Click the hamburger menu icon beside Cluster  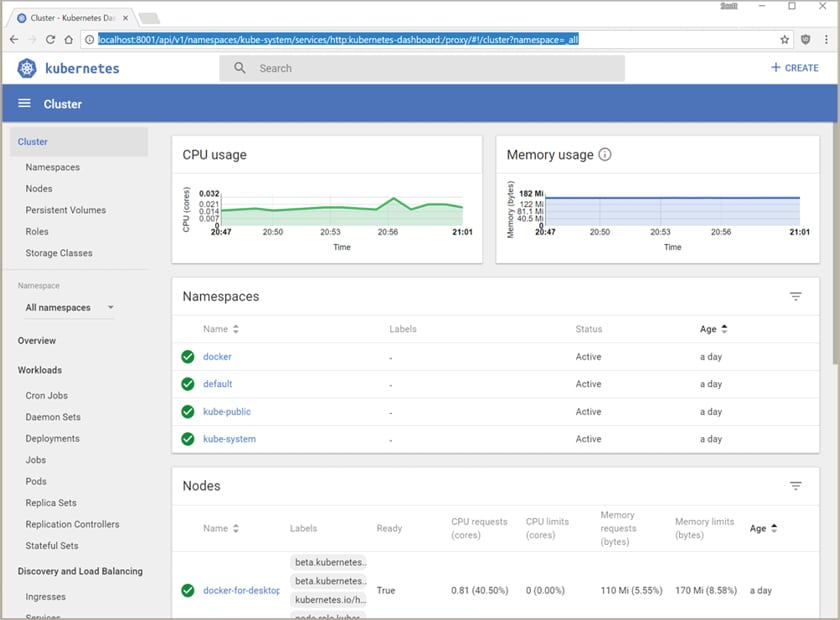point(25,104)
